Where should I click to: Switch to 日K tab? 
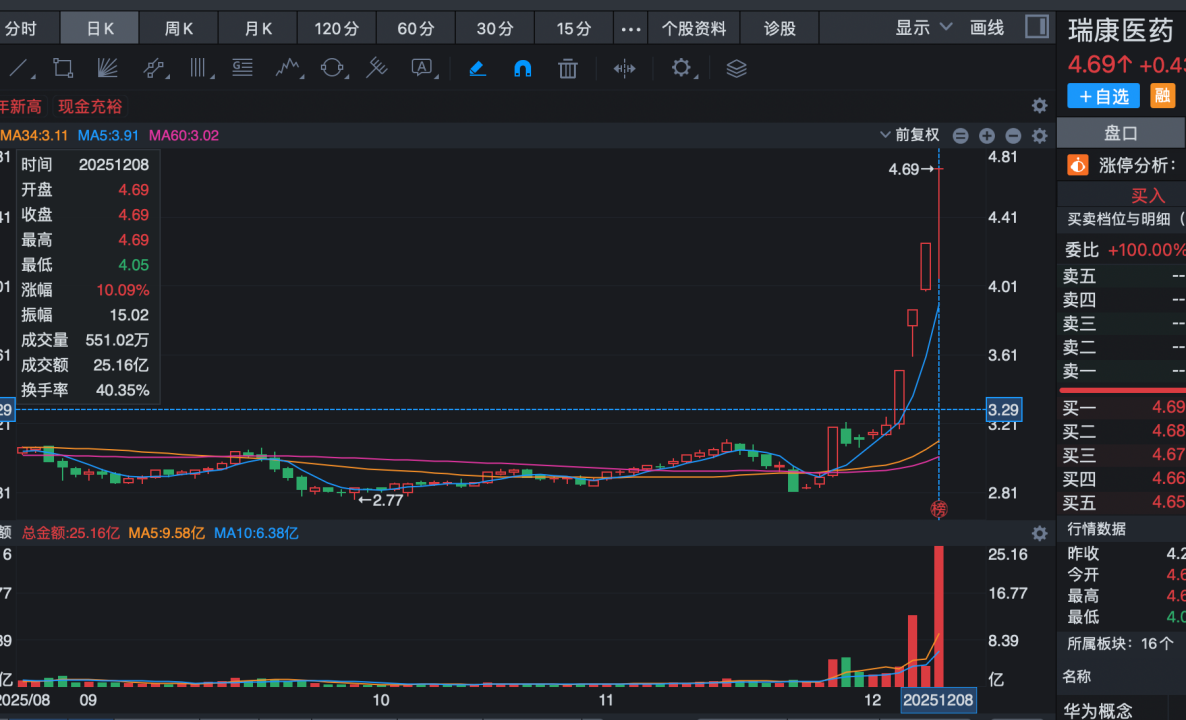(x=100, y=29)
